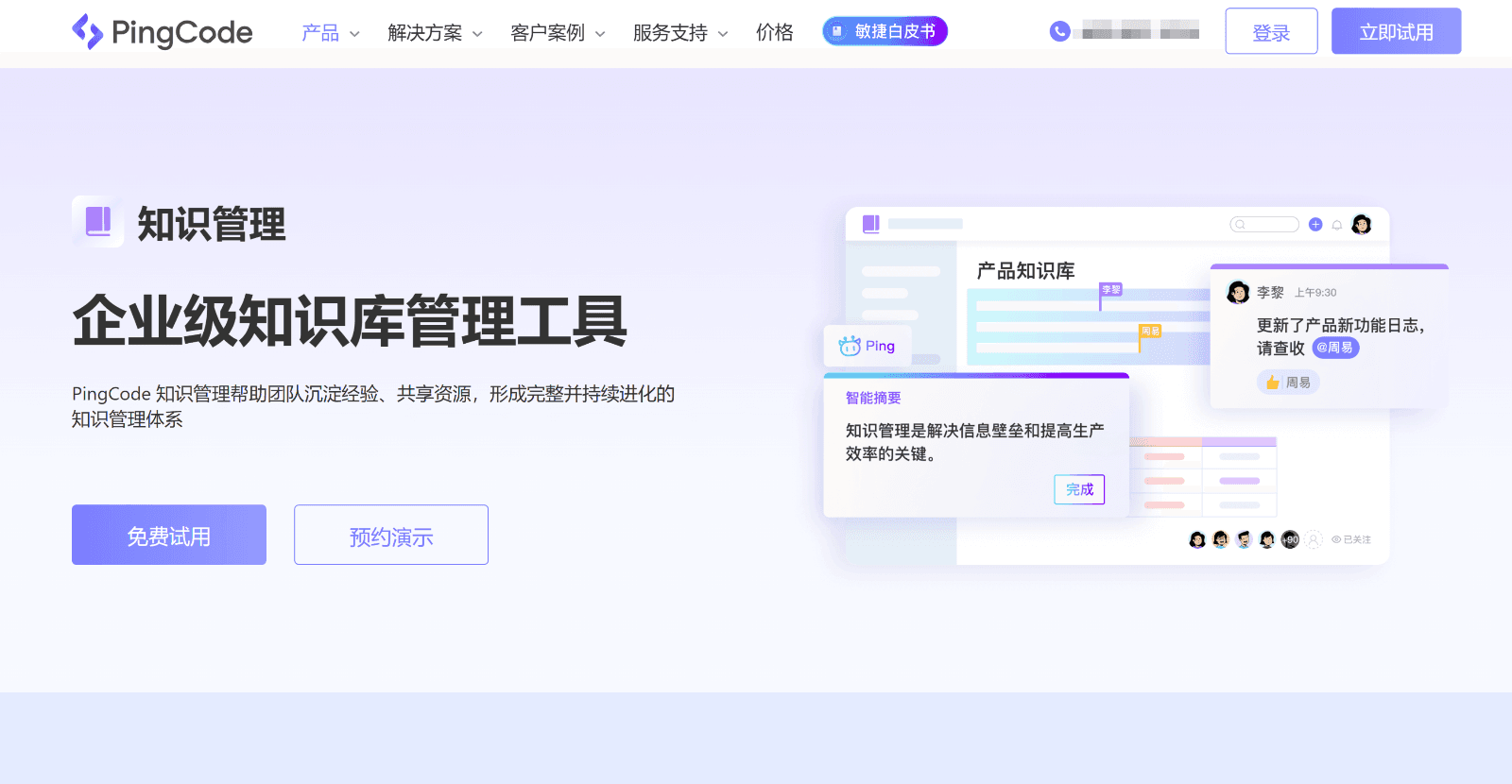Click the 知识管理是解决信息壁垒 summary text
Image resolution: width=1512 pixels, height=784 pixels.
point(974,442)
